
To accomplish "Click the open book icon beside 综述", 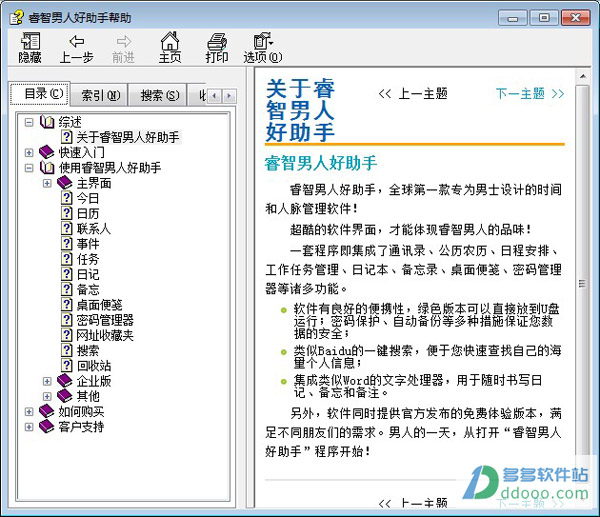I will click(x=47, y=122).
